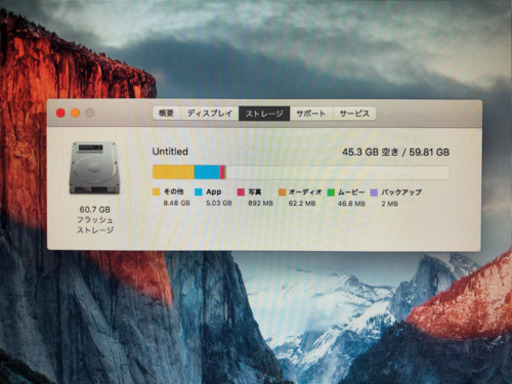Click the オーディオ legend label
The image size is (512, 384).
click(x=305, y=192)
